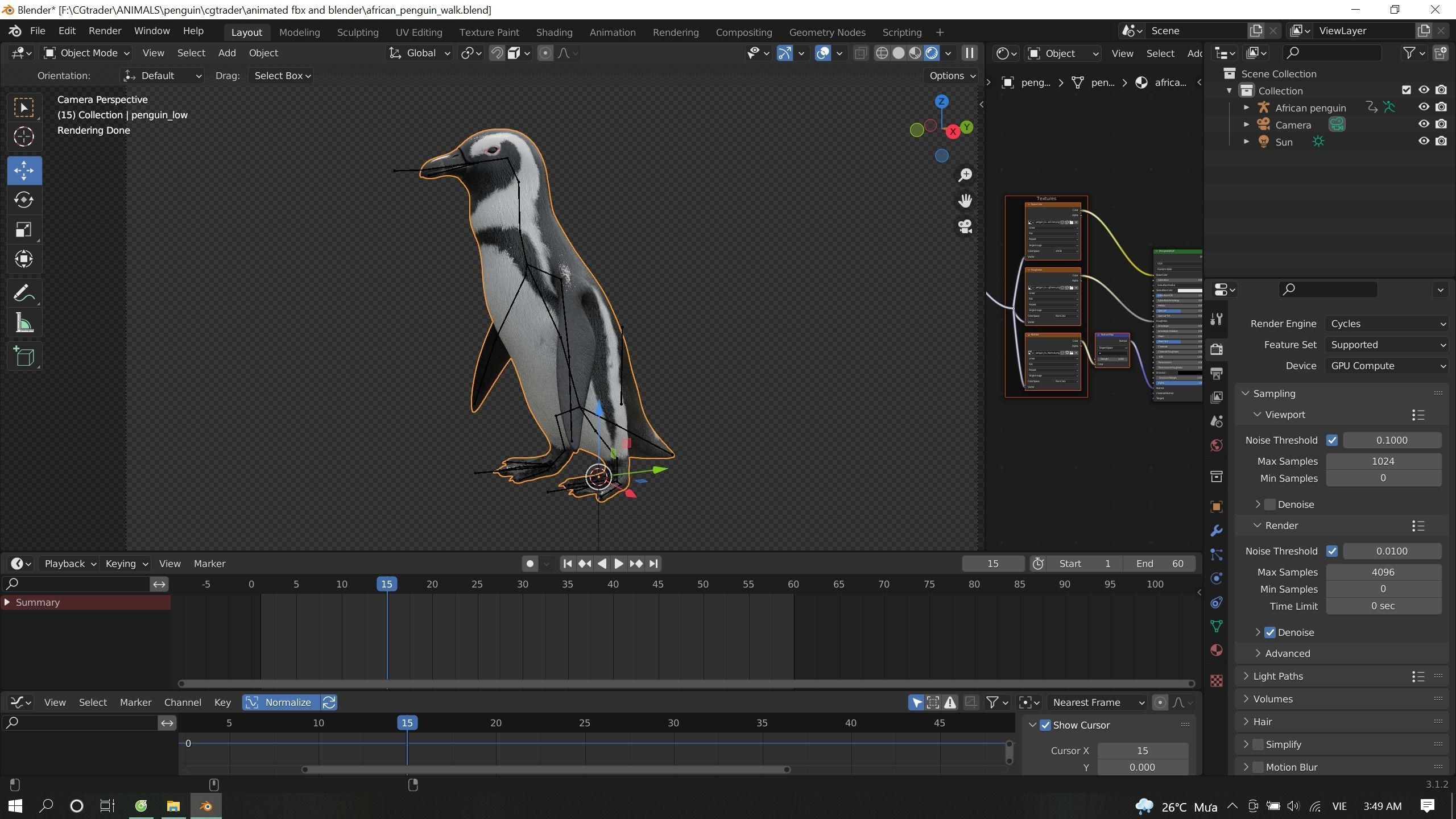Image resolution: width=1456 pixels, height=819 pixels.
Task: Select the Select Box tool in the toolbar
Action: (24, 107)
